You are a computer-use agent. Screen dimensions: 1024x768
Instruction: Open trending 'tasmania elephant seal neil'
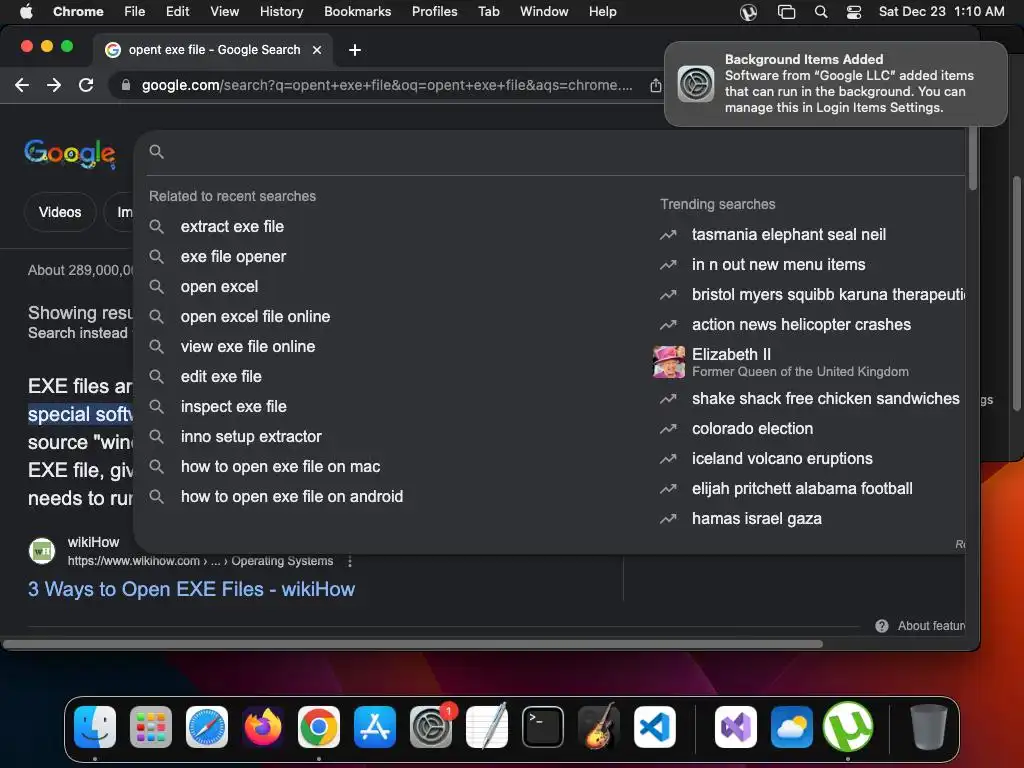(788, 234)
